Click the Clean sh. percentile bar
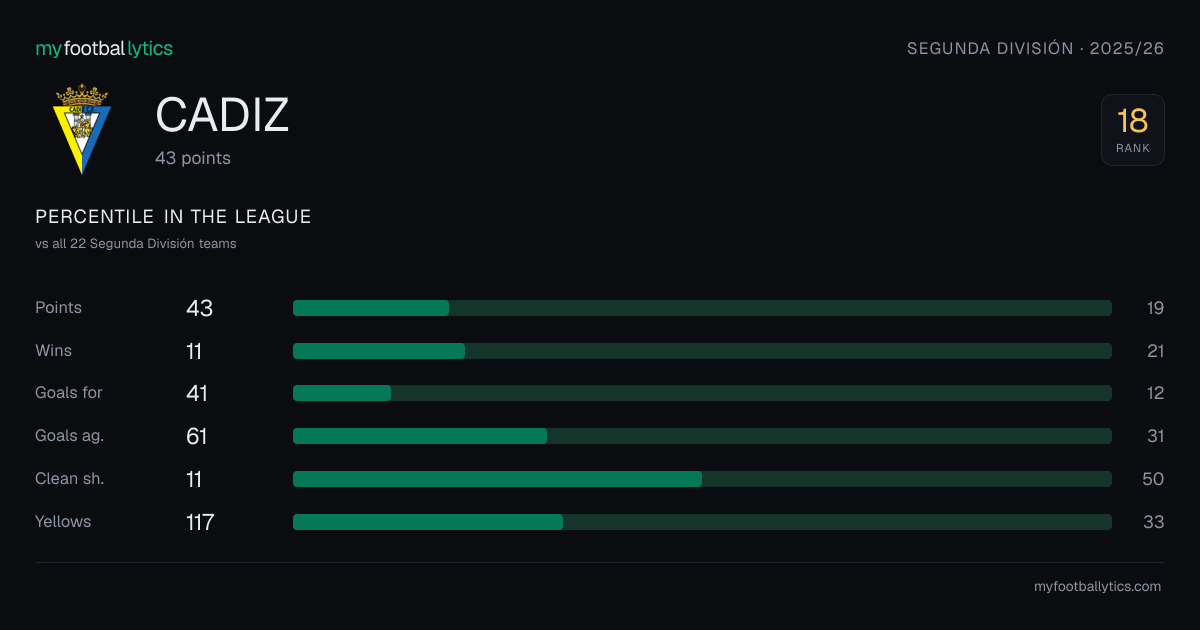Image resolution: width=1200 pixels, height=630 pixels. (702, 479)
